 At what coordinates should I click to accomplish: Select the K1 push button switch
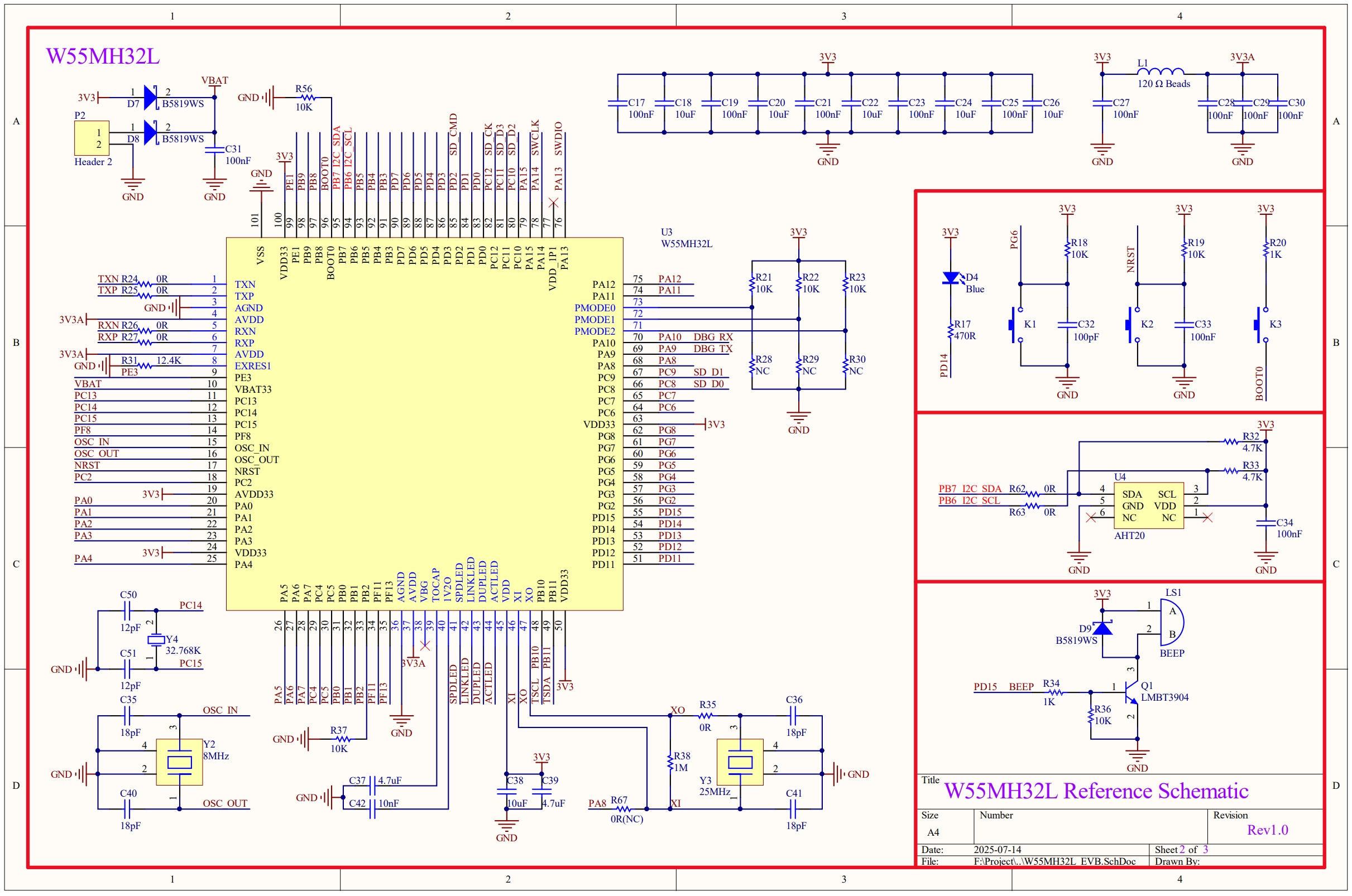pos(1017,325)
